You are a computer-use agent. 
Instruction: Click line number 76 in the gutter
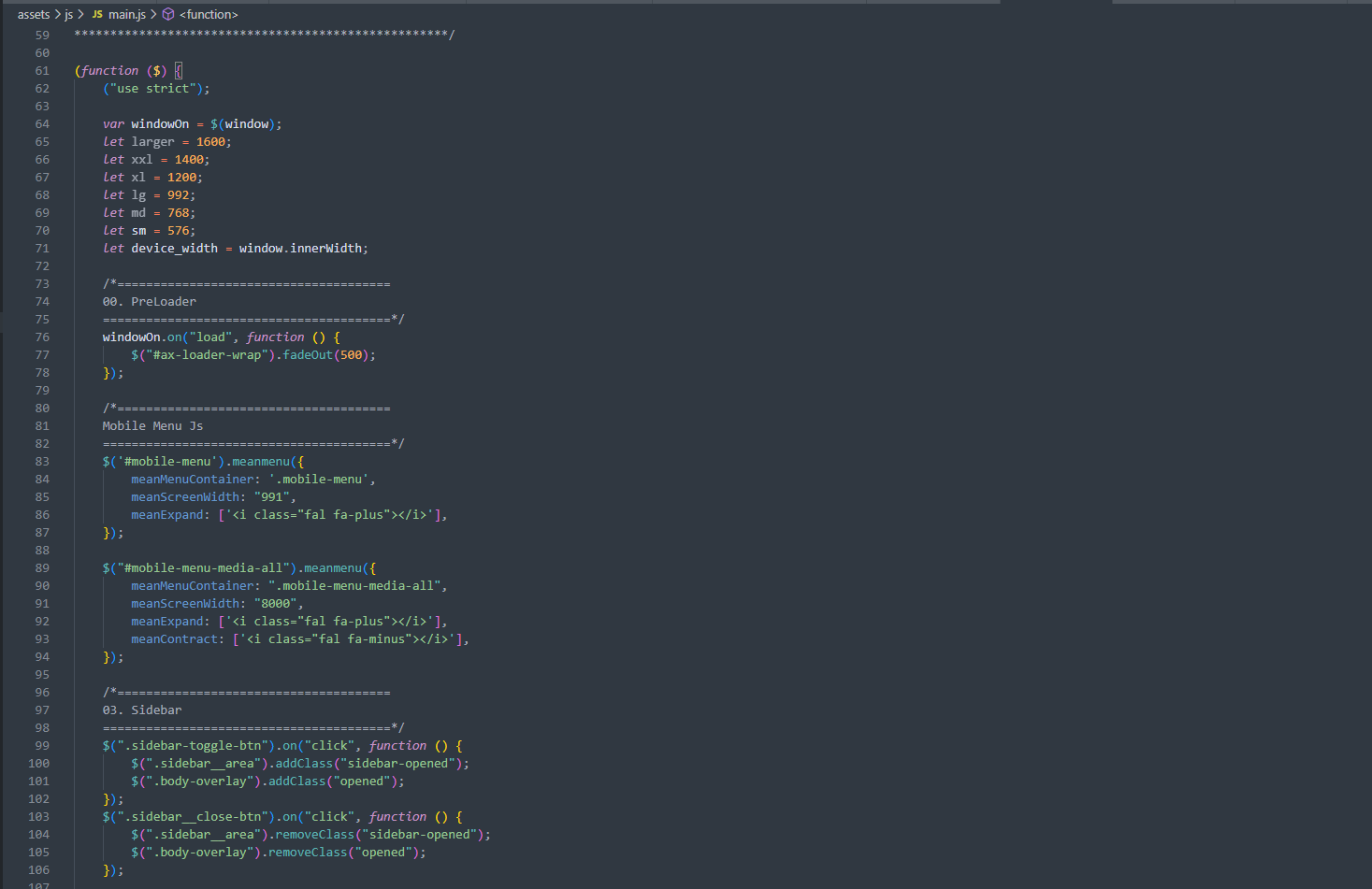coord(42,337)
